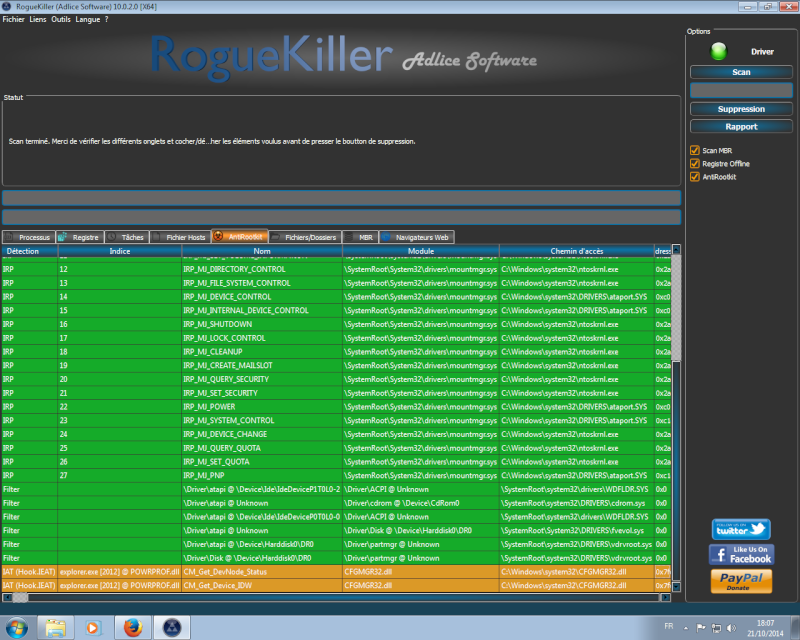
Task: Select row IRP_MJ_DIRECTORY_CONTROL
Action: [336, 269]
